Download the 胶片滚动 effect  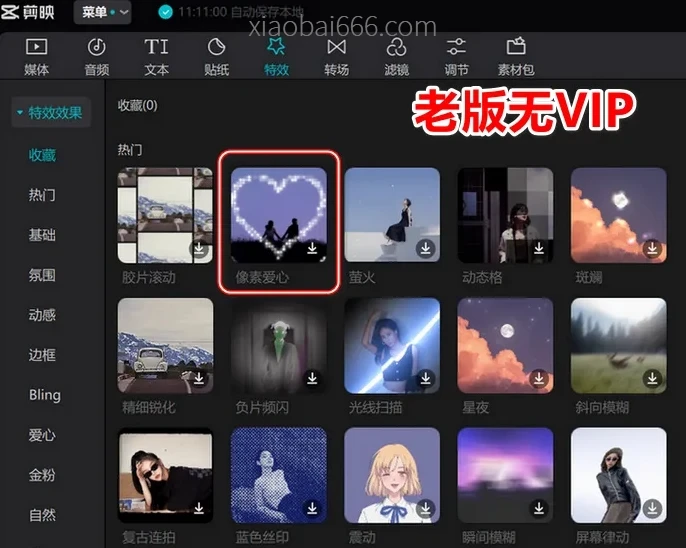[199, 248]
